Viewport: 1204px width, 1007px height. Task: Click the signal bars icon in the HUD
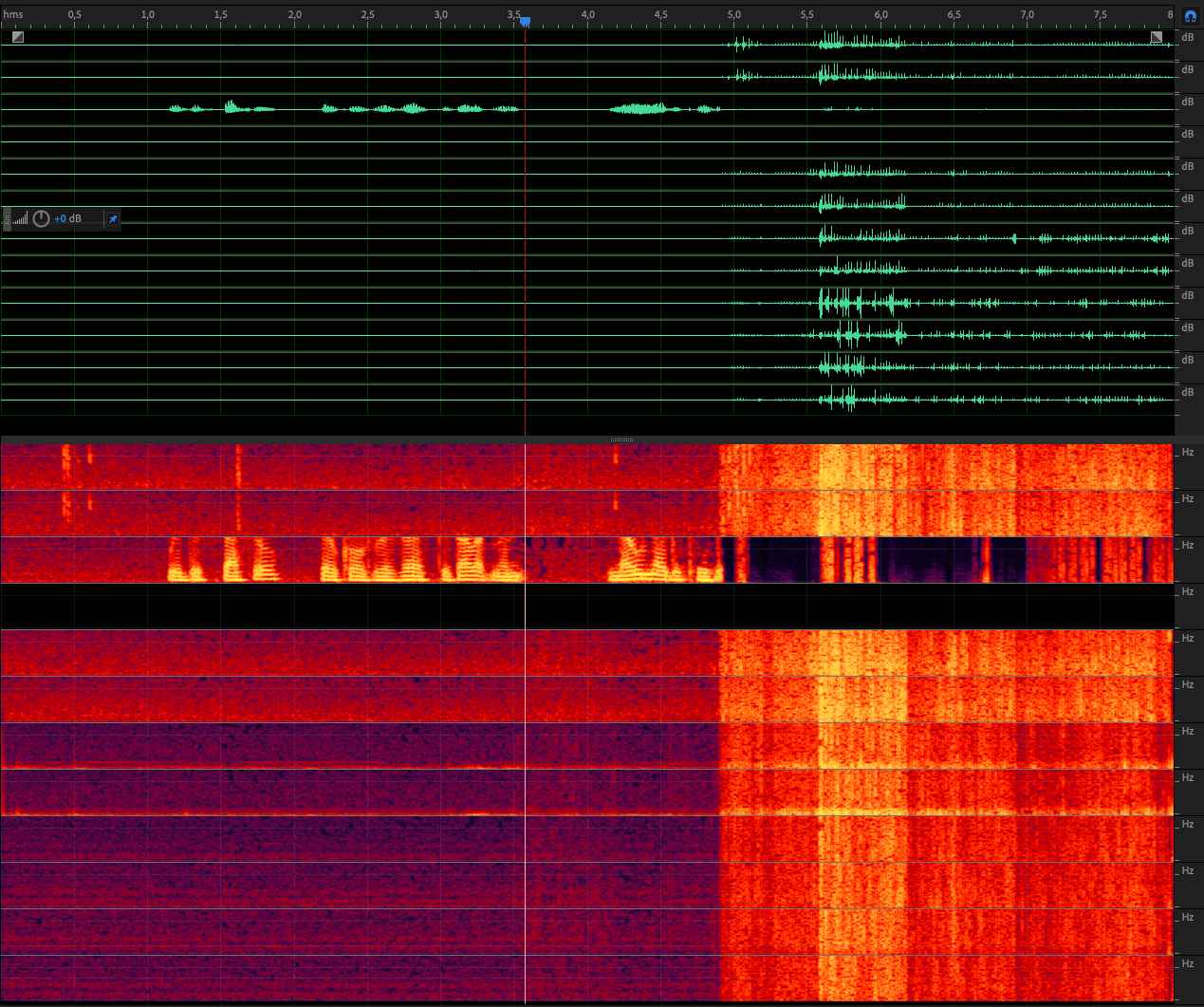[21, 219]
